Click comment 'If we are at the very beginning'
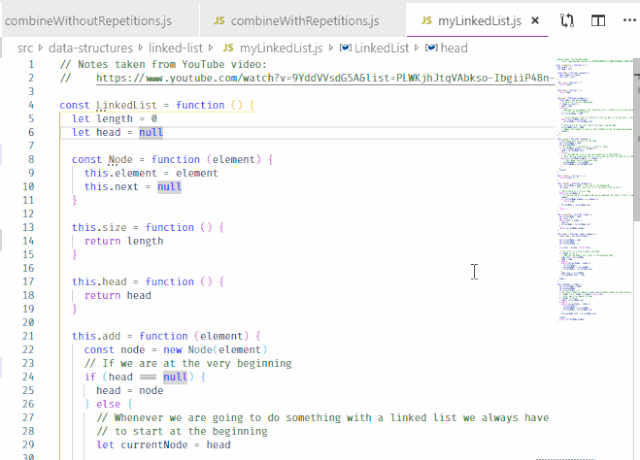Screen dimensions: 640x460 [x=188, y=363]
